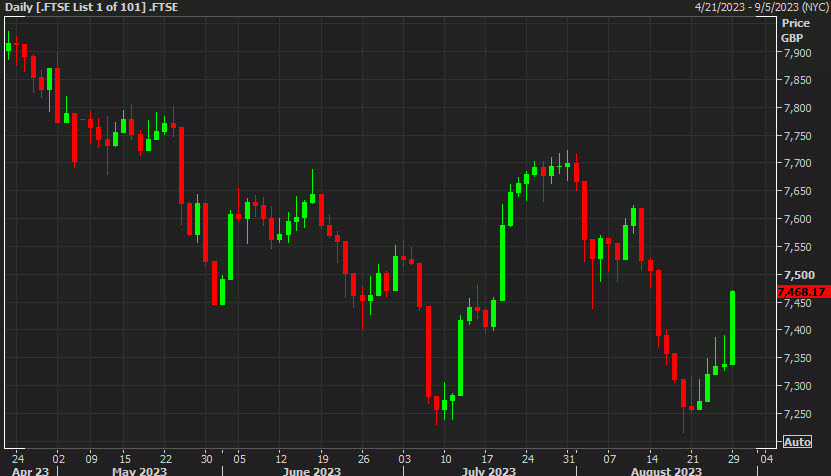Click the '30' date label on time axis
Viewport: 831px width, 476px height.
(x=207, y=459)
